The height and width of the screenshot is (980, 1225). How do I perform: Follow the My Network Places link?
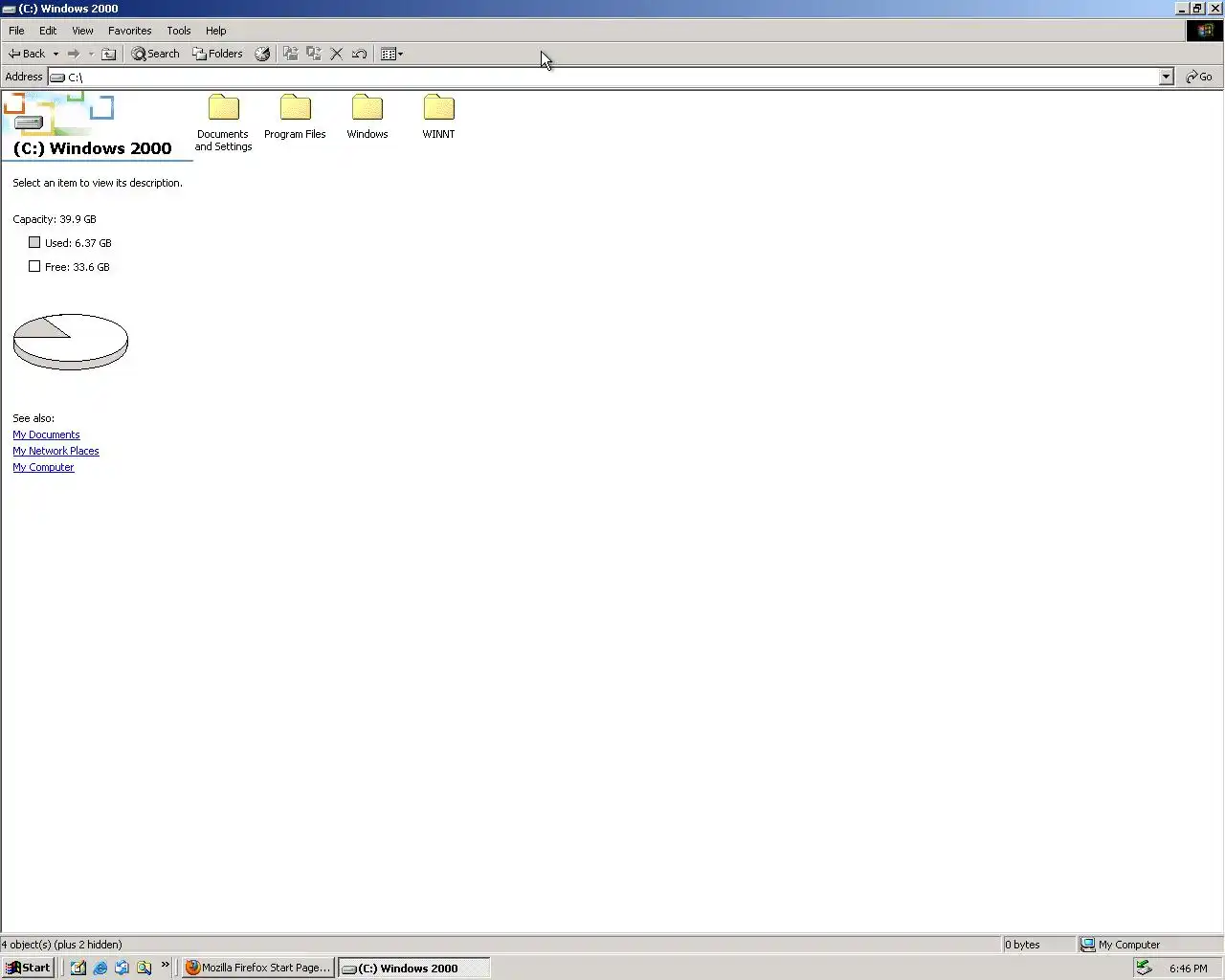coord(56,451)
